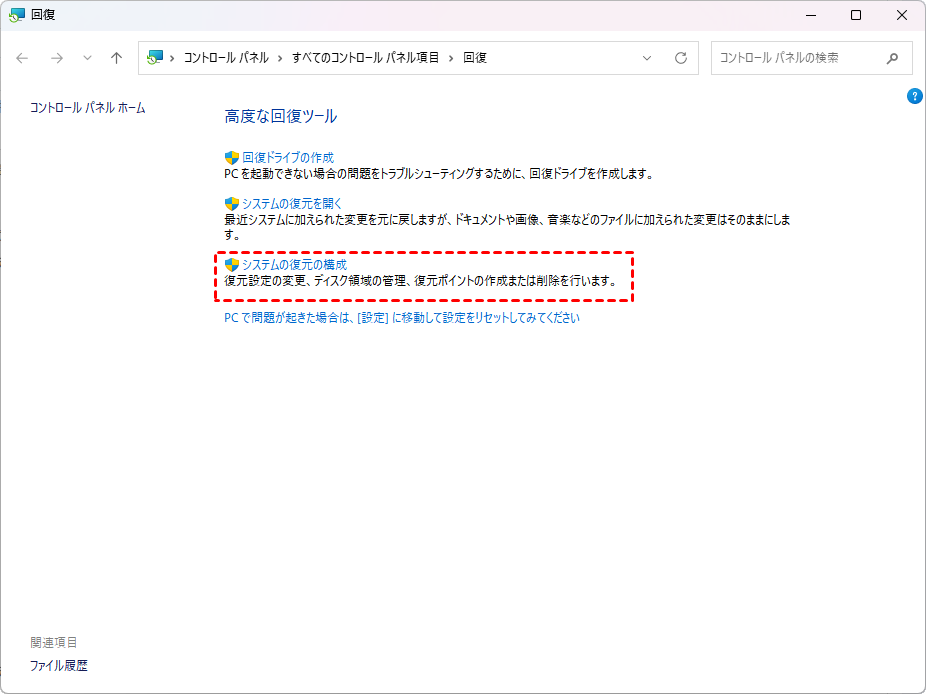Maximize the 回復 window
The width and height of the screenshot is (926, 694).
(x=856, y=15)
